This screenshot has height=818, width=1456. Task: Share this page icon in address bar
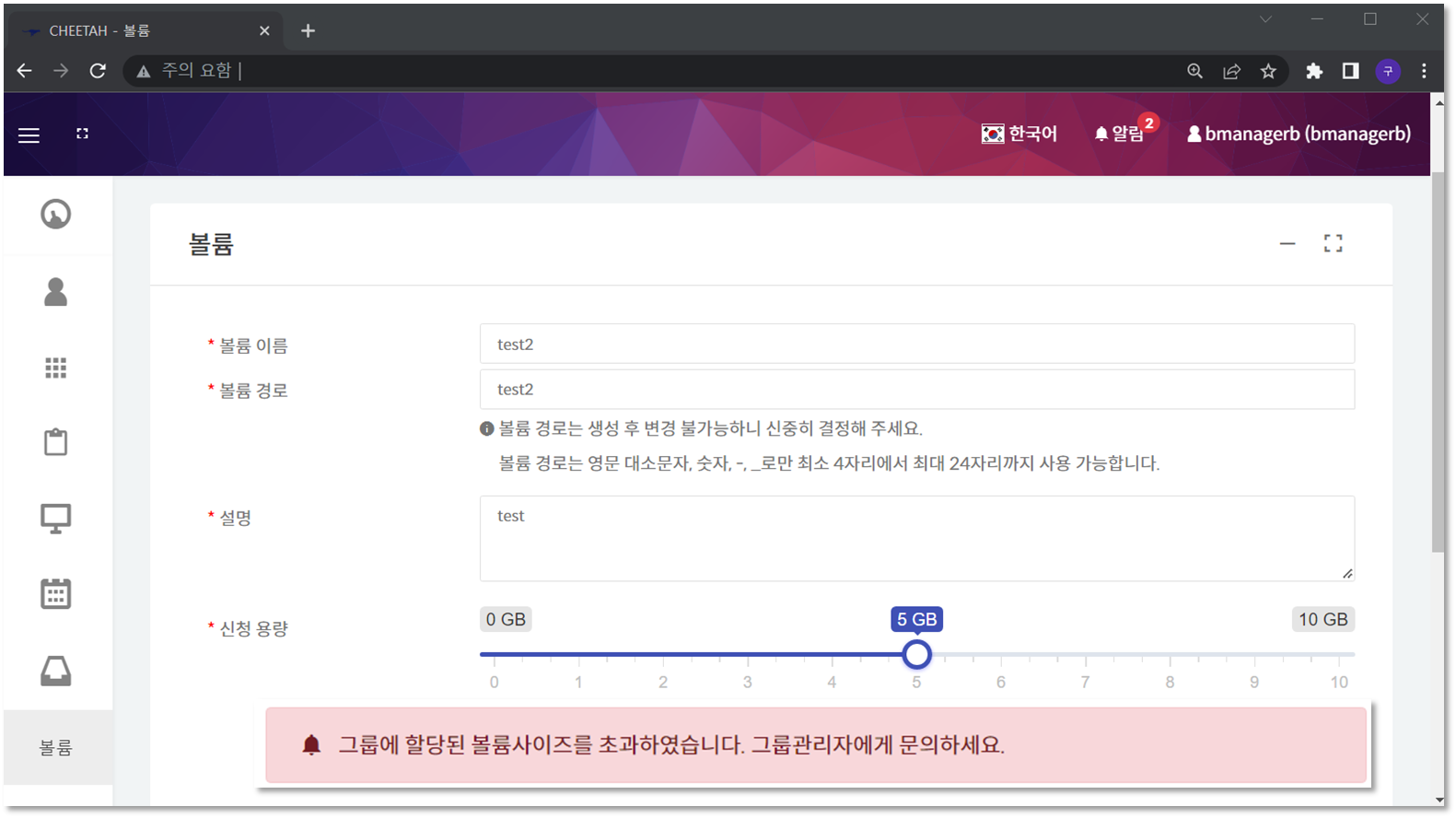point(1231,71)
